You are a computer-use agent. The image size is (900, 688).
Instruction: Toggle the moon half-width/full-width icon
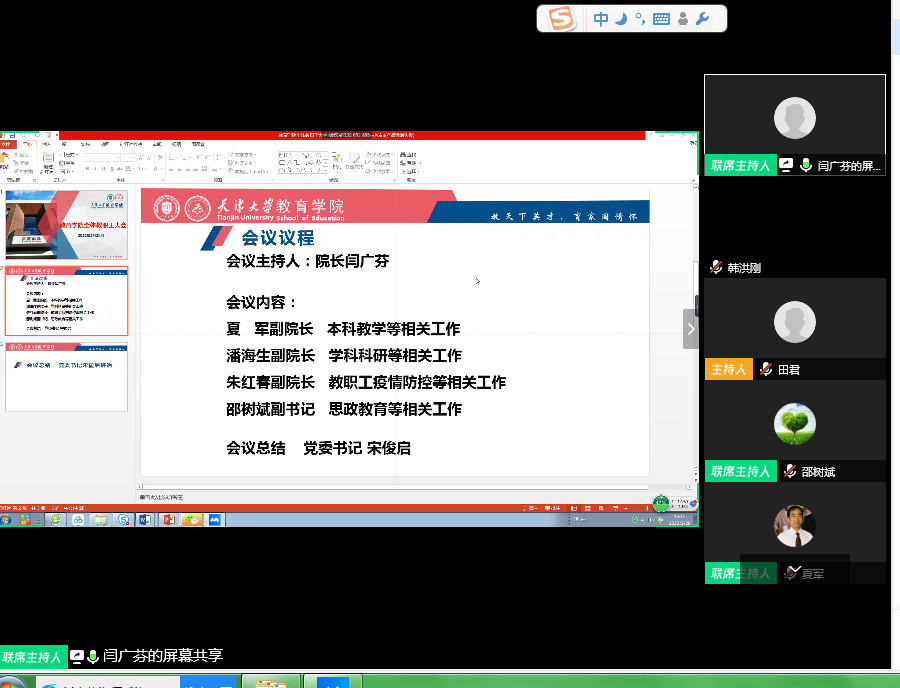(x=621, y=19)
